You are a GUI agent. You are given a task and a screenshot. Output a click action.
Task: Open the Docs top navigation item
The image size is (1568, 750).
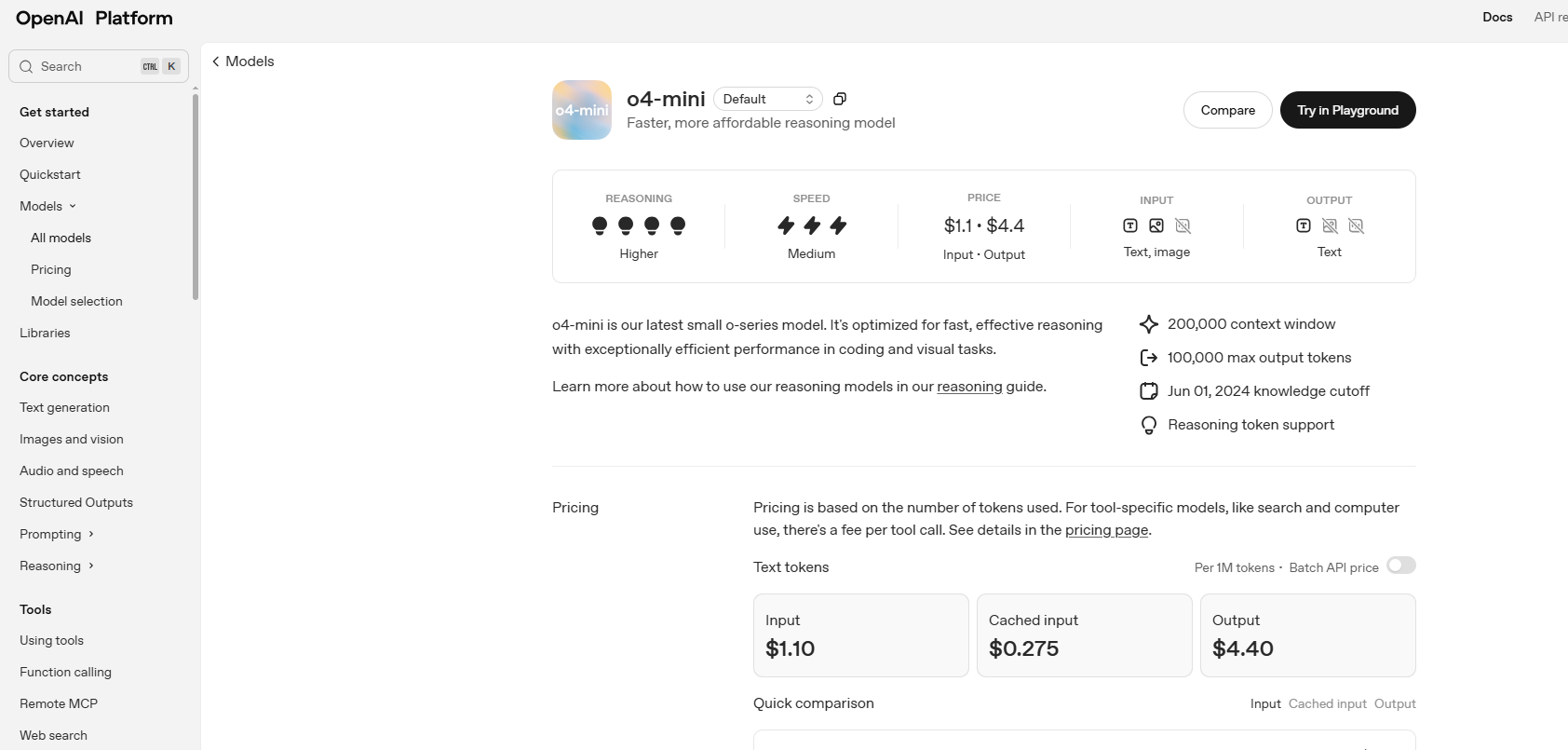1497,17
